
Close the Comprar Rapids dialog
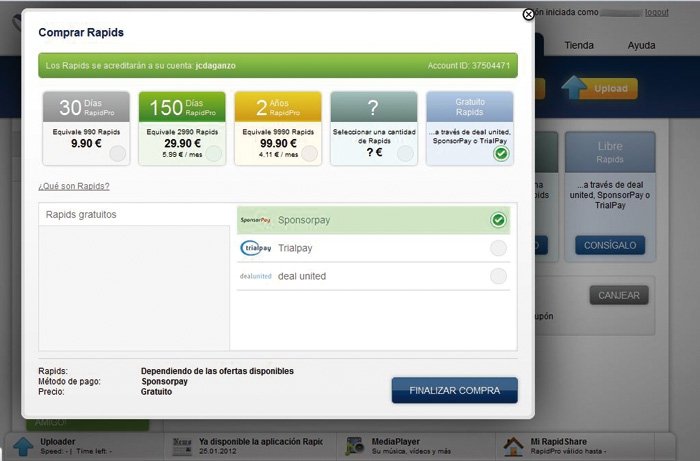(x=528, y=15)
